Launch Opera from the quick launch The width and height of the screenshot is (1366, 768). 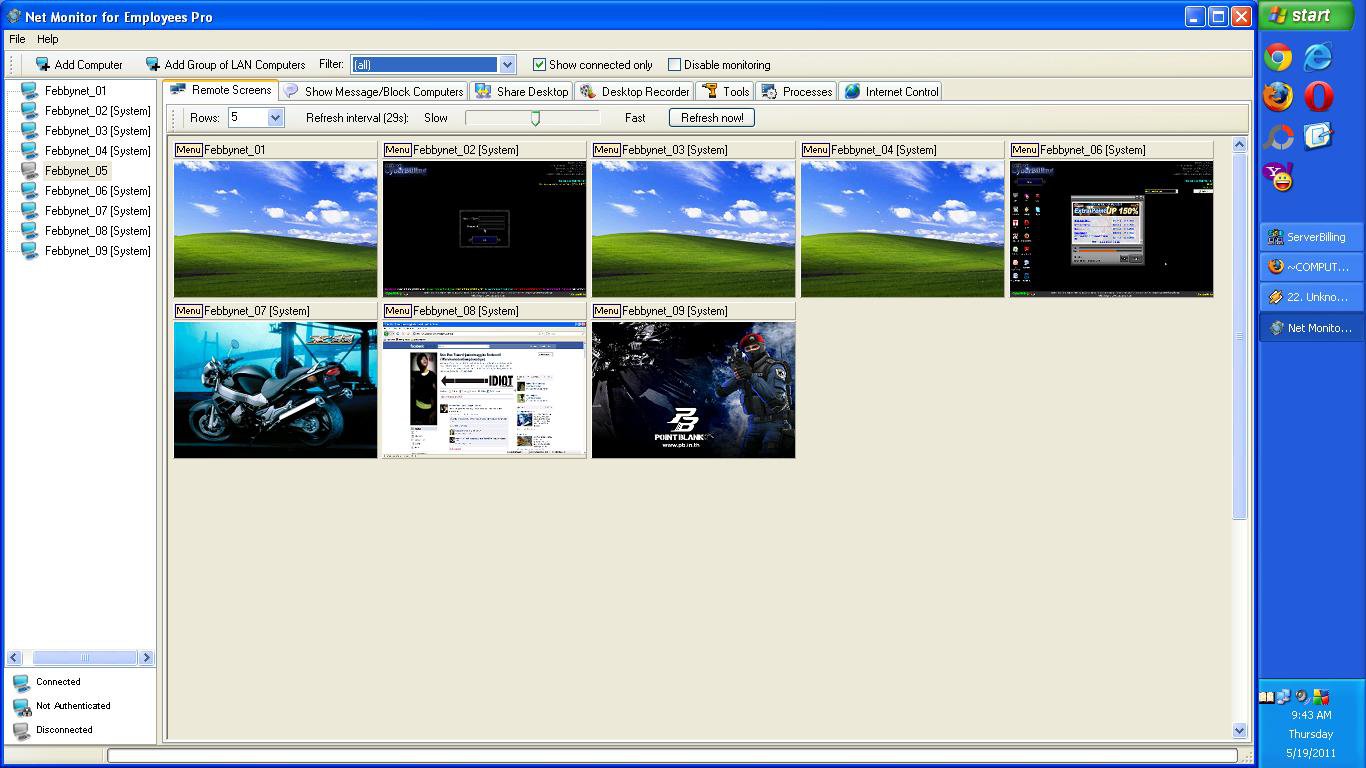pos(1318,96)
